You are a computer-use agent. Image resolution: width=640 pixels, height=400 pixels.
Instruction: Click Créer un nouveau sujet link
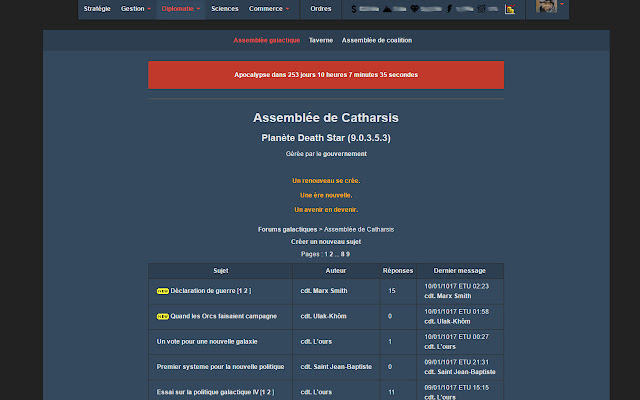(326, 242)
